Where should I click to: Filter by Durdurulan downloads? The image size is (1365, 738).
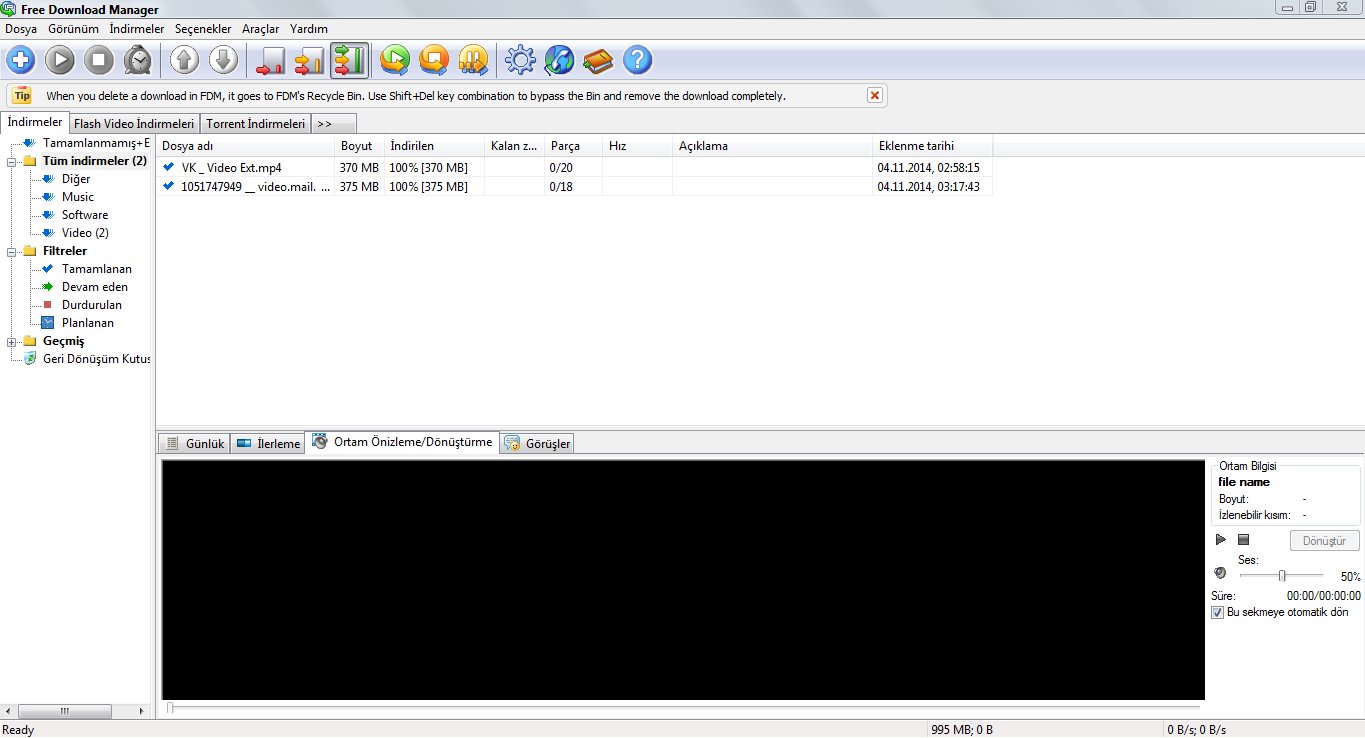coord(92,305)
